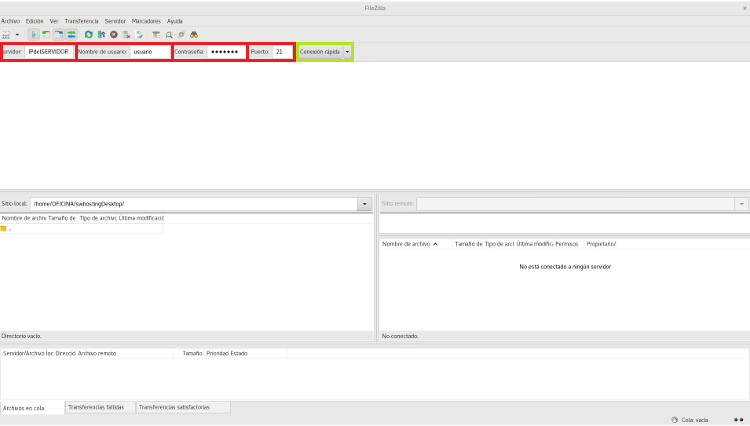
Task: Refresh the file and folder lists
Action: [88, 34]
